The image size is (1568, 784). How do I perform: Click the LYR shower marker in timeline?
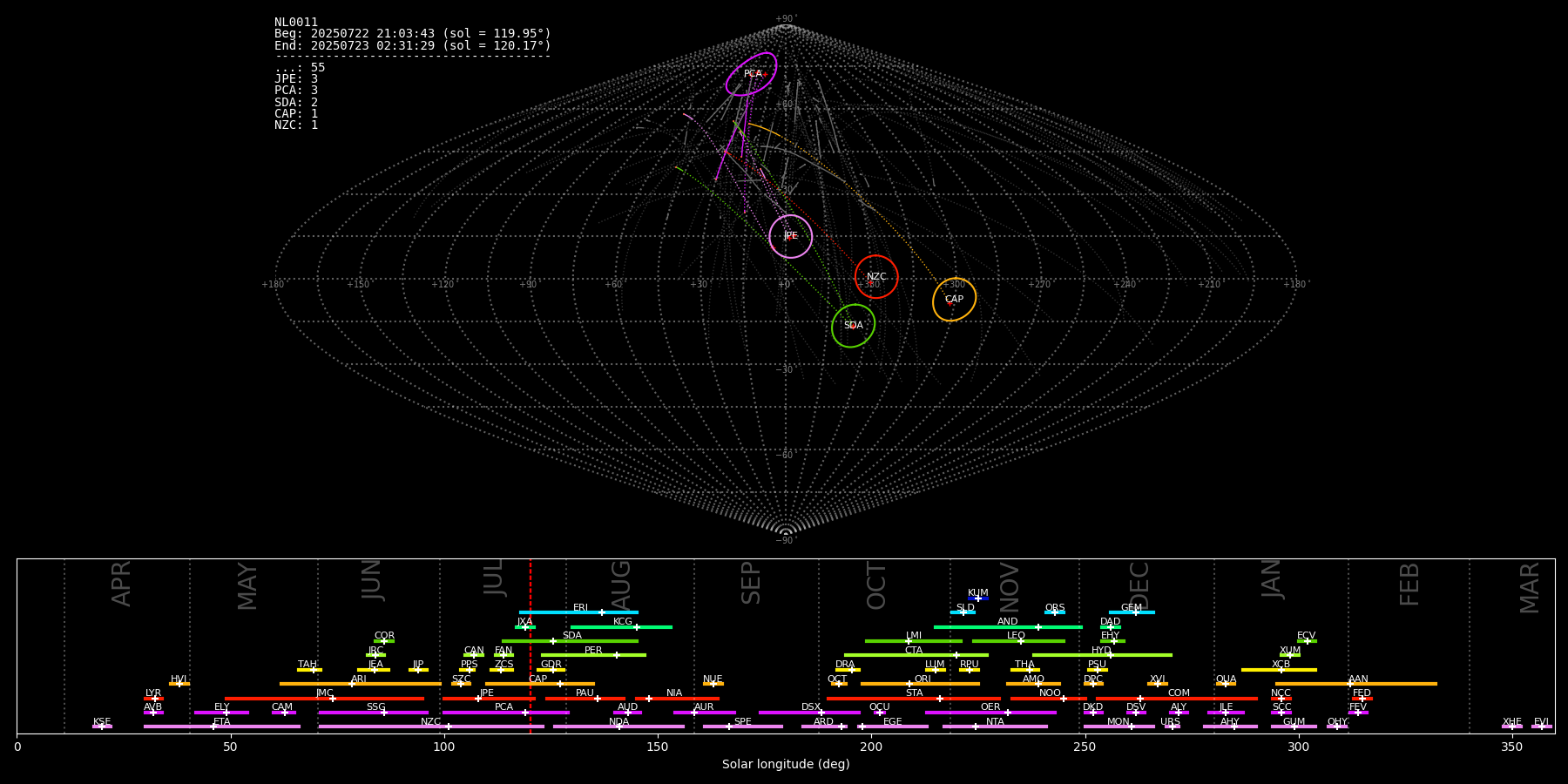tap(153, 698)
